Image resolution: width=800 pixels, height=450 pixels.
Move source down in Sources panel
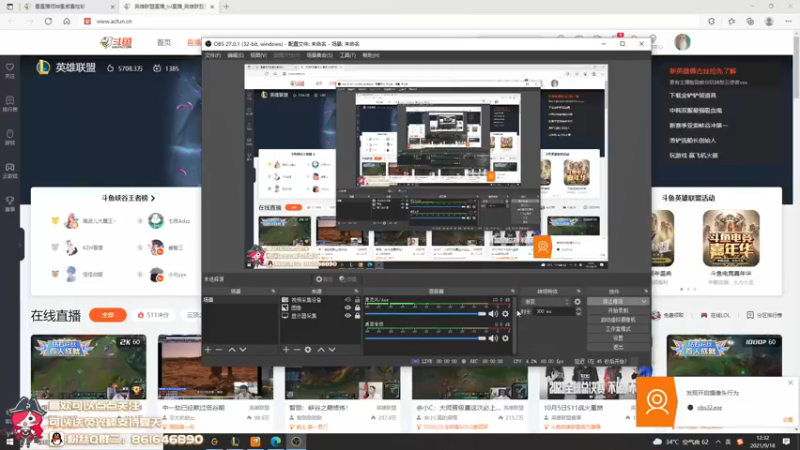tap(332, 349)
